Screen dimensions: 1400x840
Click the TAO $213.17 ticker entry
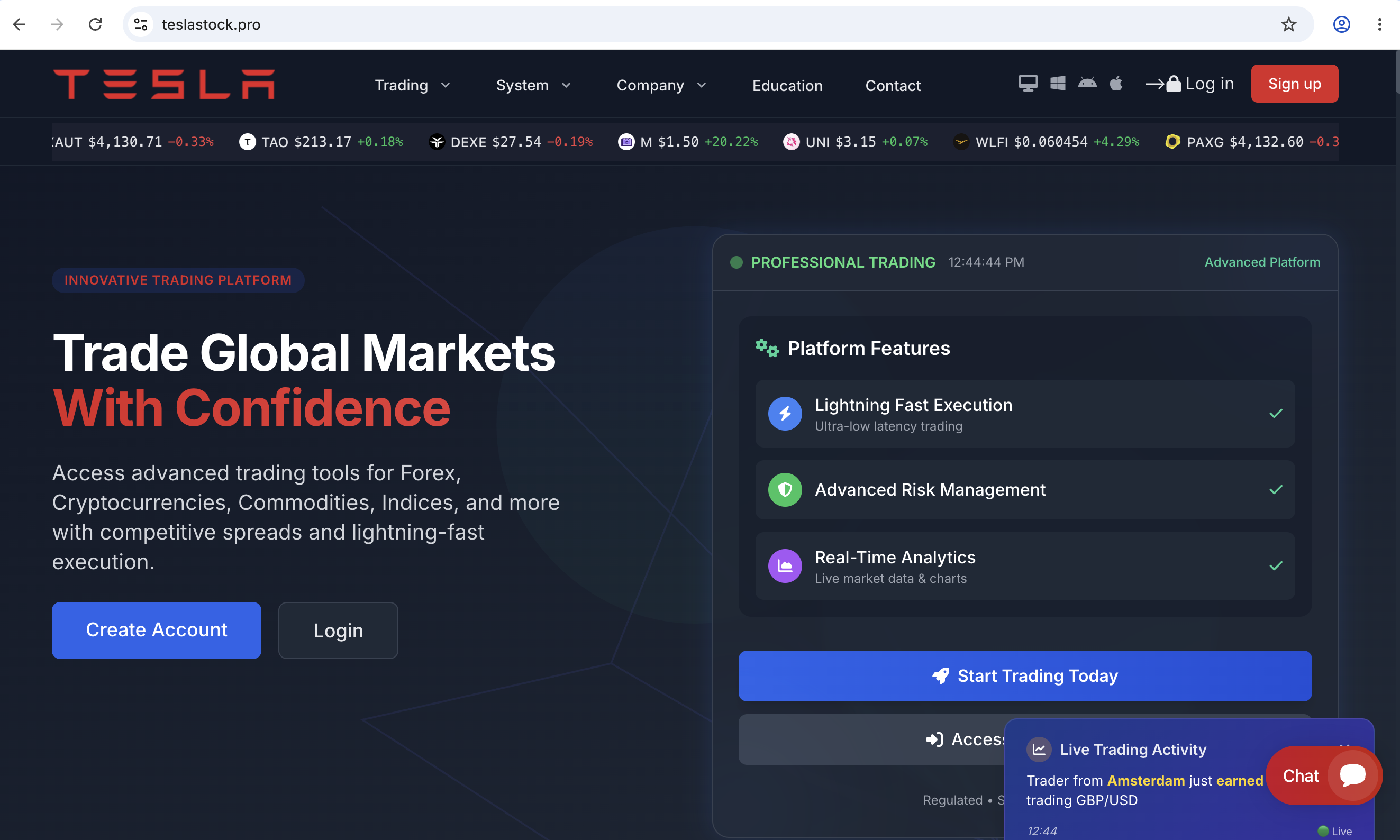[321, 142]
